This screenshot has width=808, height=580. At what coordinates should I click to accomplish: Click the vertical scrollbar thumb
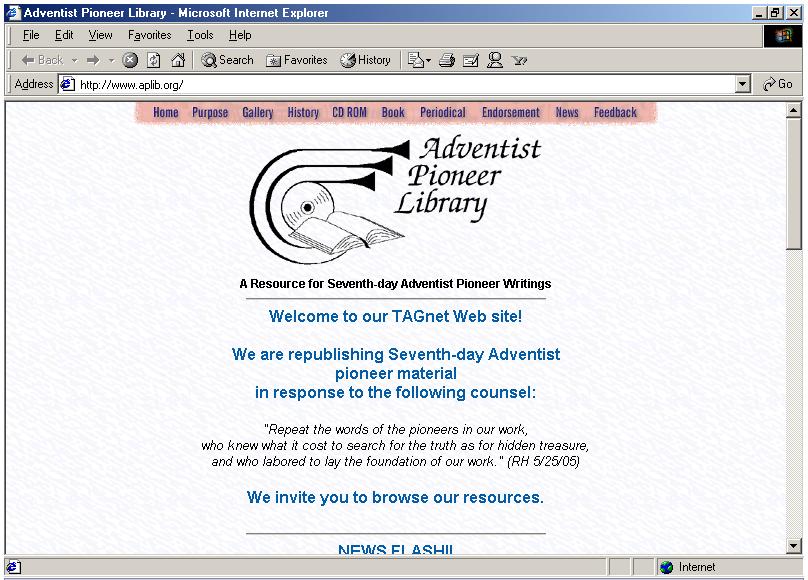coord(794,184)
